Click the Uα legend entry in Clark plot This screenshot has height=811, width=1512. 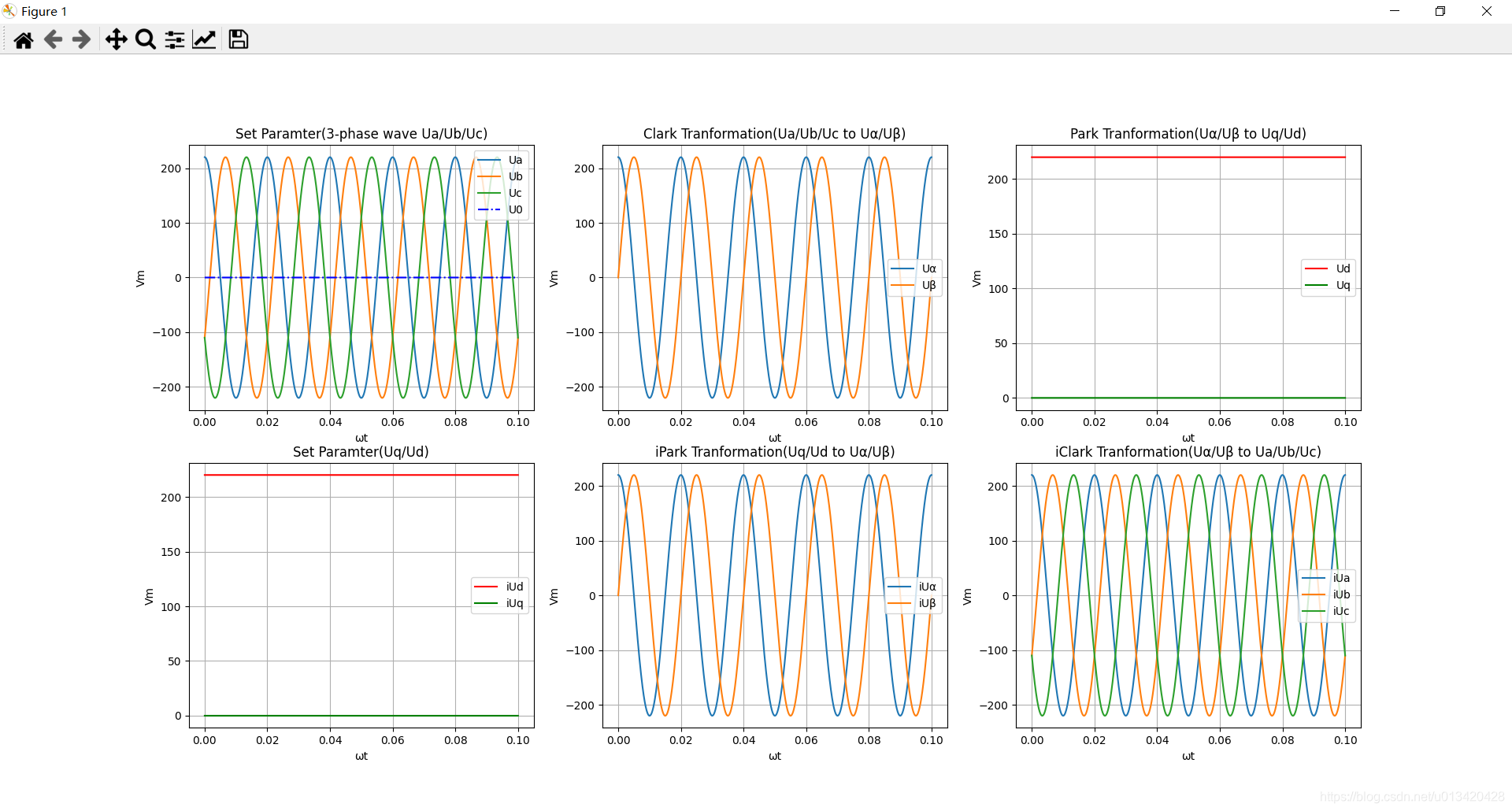pyautogui.click(x=913, y=268)
